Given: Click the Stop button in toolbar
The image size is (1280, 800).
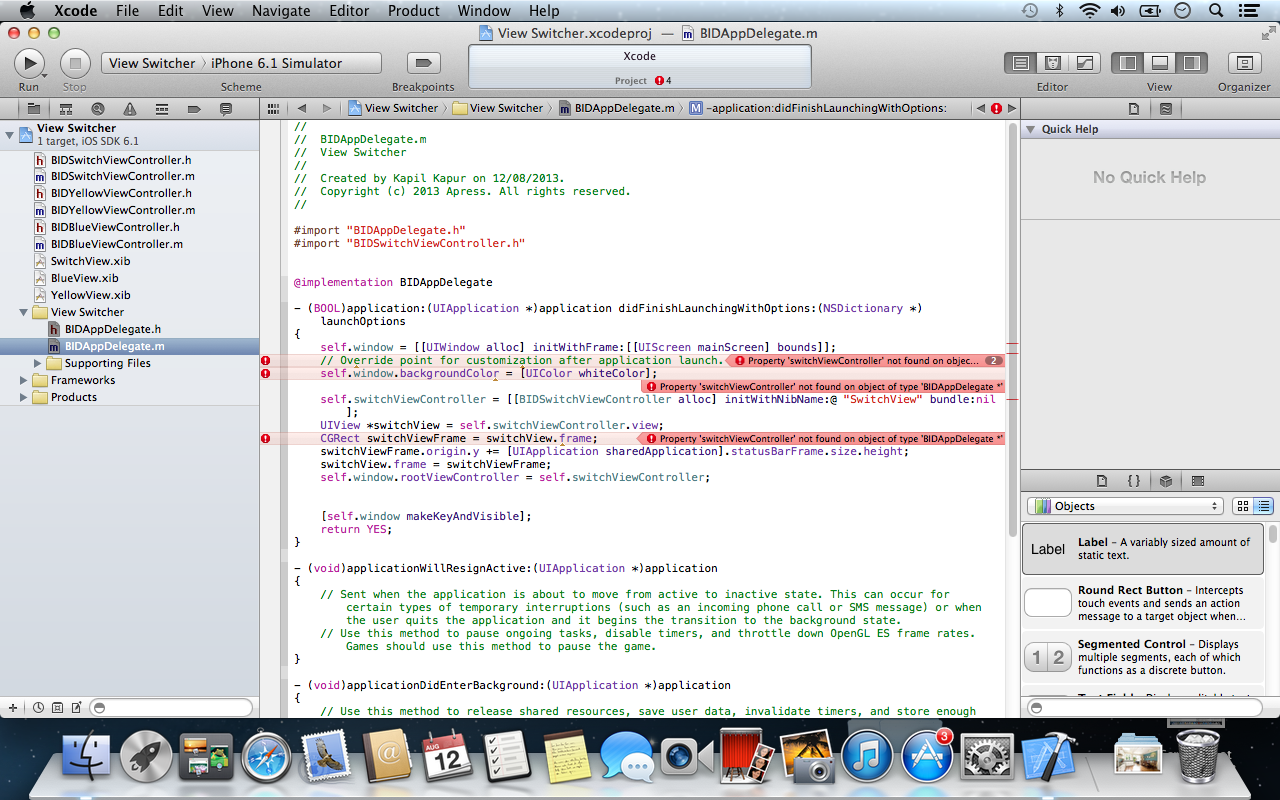Looking at the screenshot, I should [75, 63].
